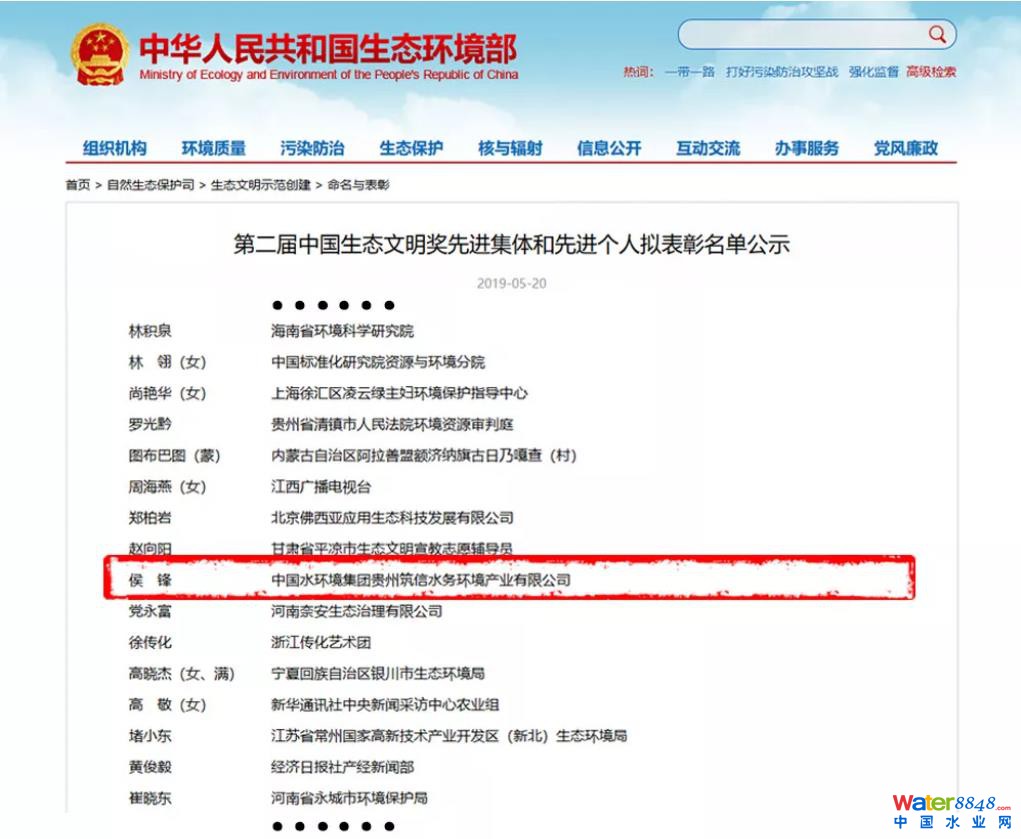Image resolution: width=1021 pixels, height=839 pixels.
Task: Select the 互动交流 navigation item
Action: click(x=708, y=148)
